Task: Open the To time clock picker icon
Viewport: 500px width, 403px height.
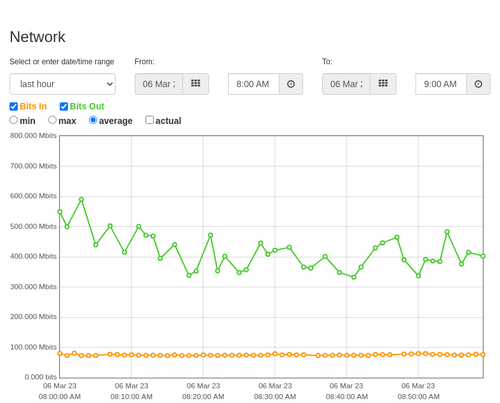Action: click(x=478, y=84)
